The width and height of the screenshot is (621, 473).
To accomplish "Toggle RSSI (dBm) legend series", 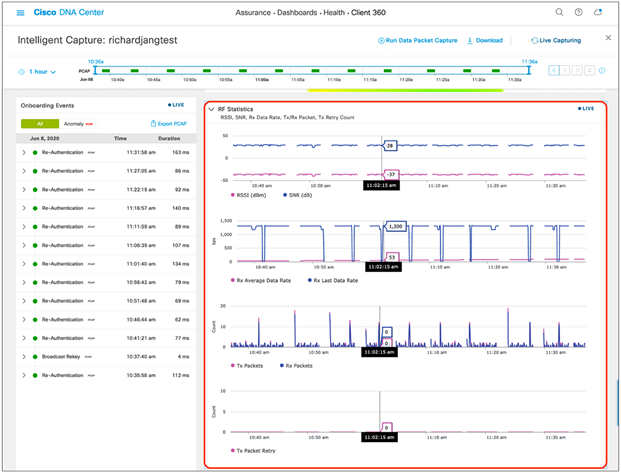I will 249,195.
